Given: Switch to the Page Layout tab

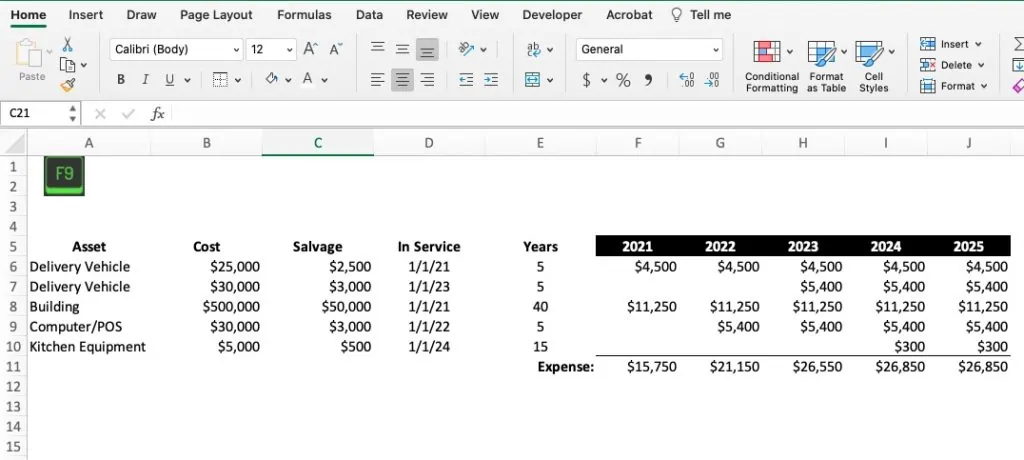Looking at the screenshot, I should (x=216, y=14).
